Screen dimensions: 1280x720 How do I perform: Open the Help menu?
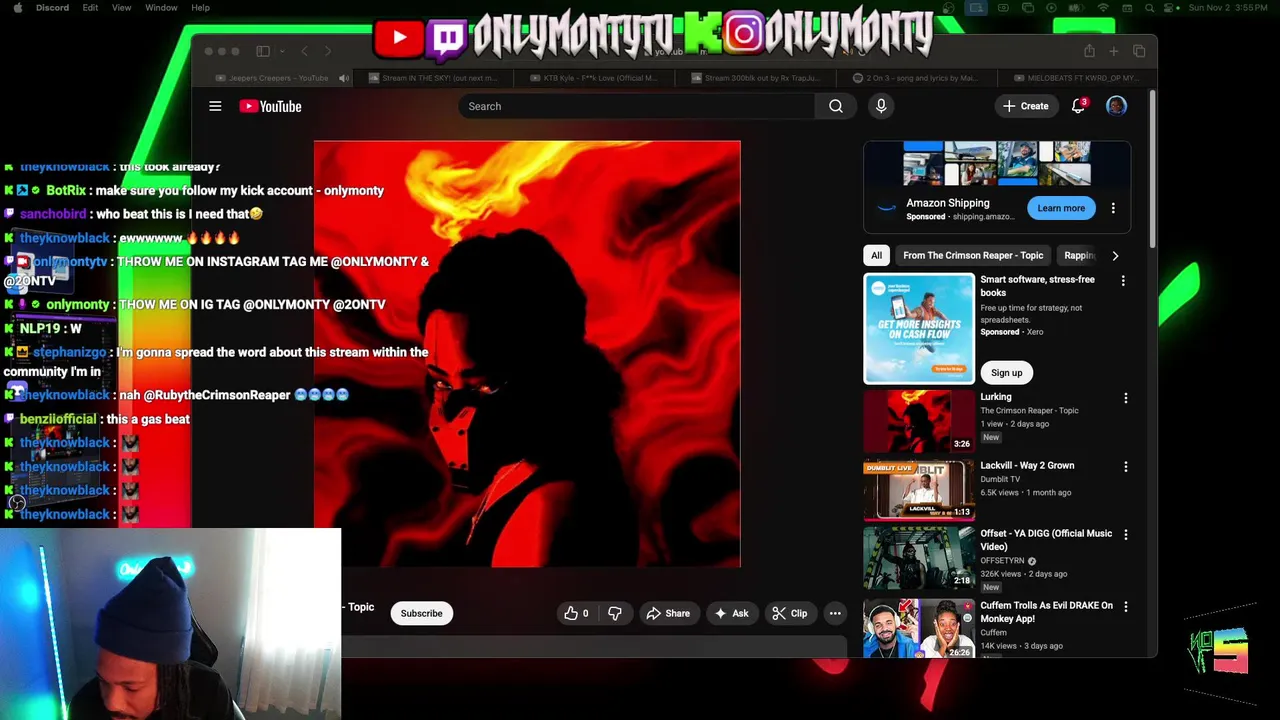[200, 8]
